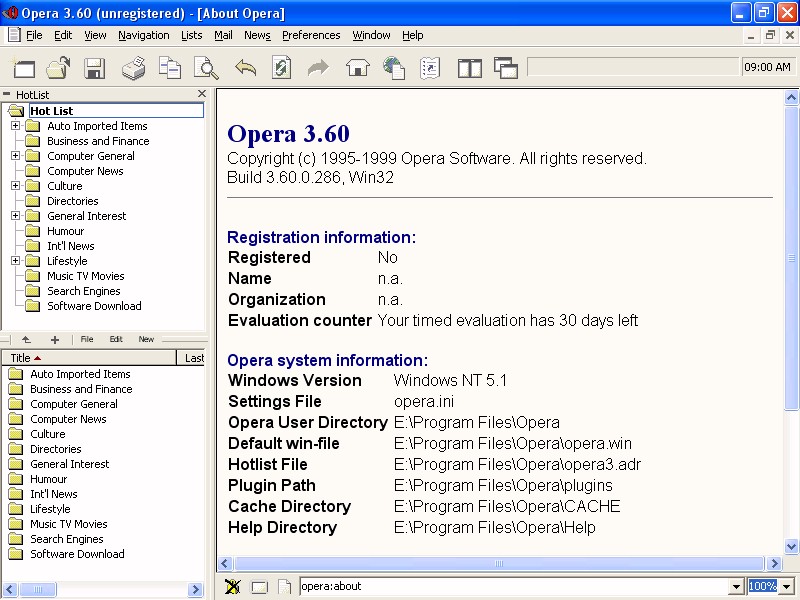Click the hotlist scroll right arrow
Screen dimensions: 800x600
(x=195, y=590)
